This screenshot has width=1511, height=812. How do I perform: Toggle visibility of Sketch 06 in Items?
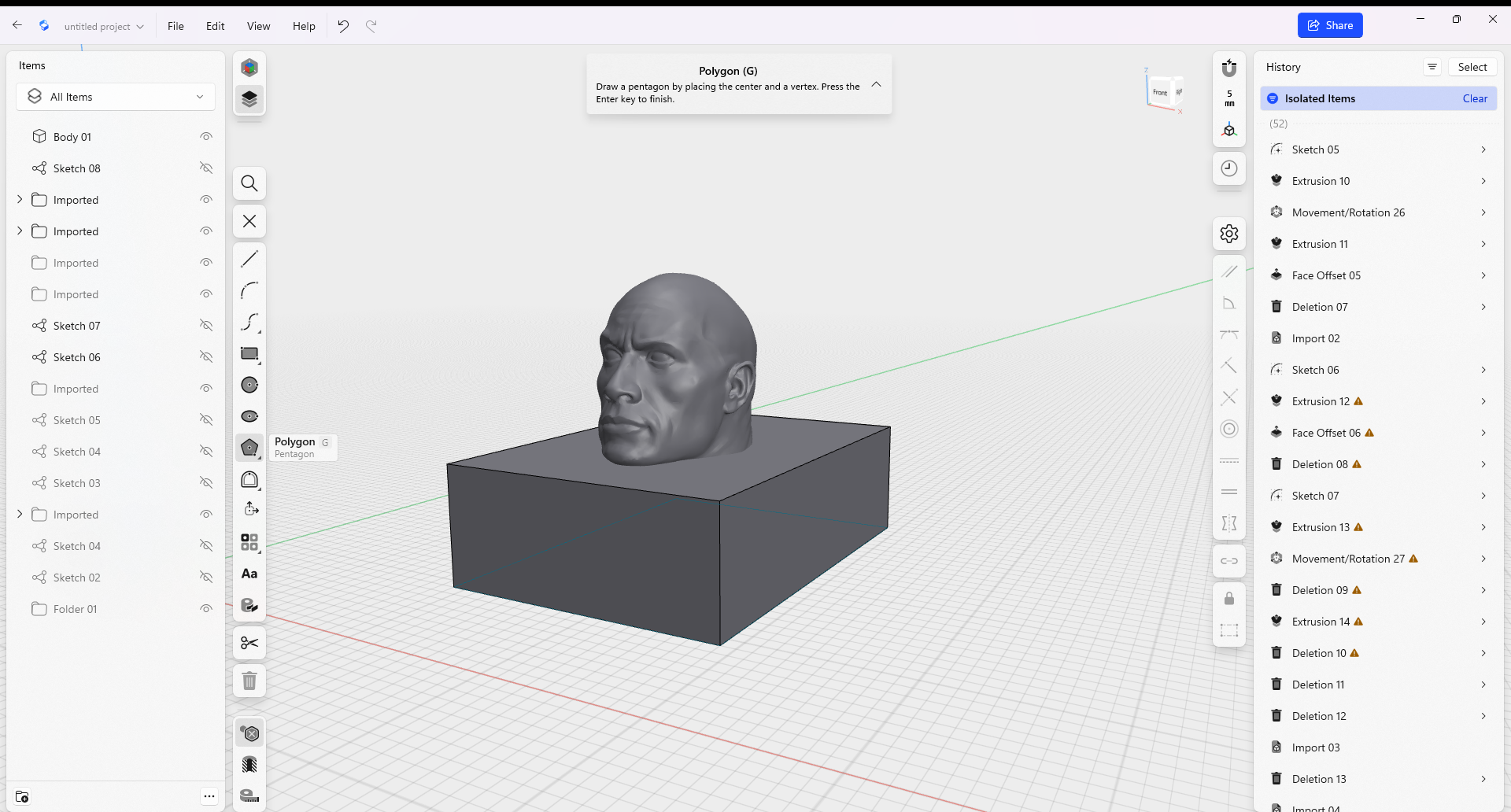[206, 357]
